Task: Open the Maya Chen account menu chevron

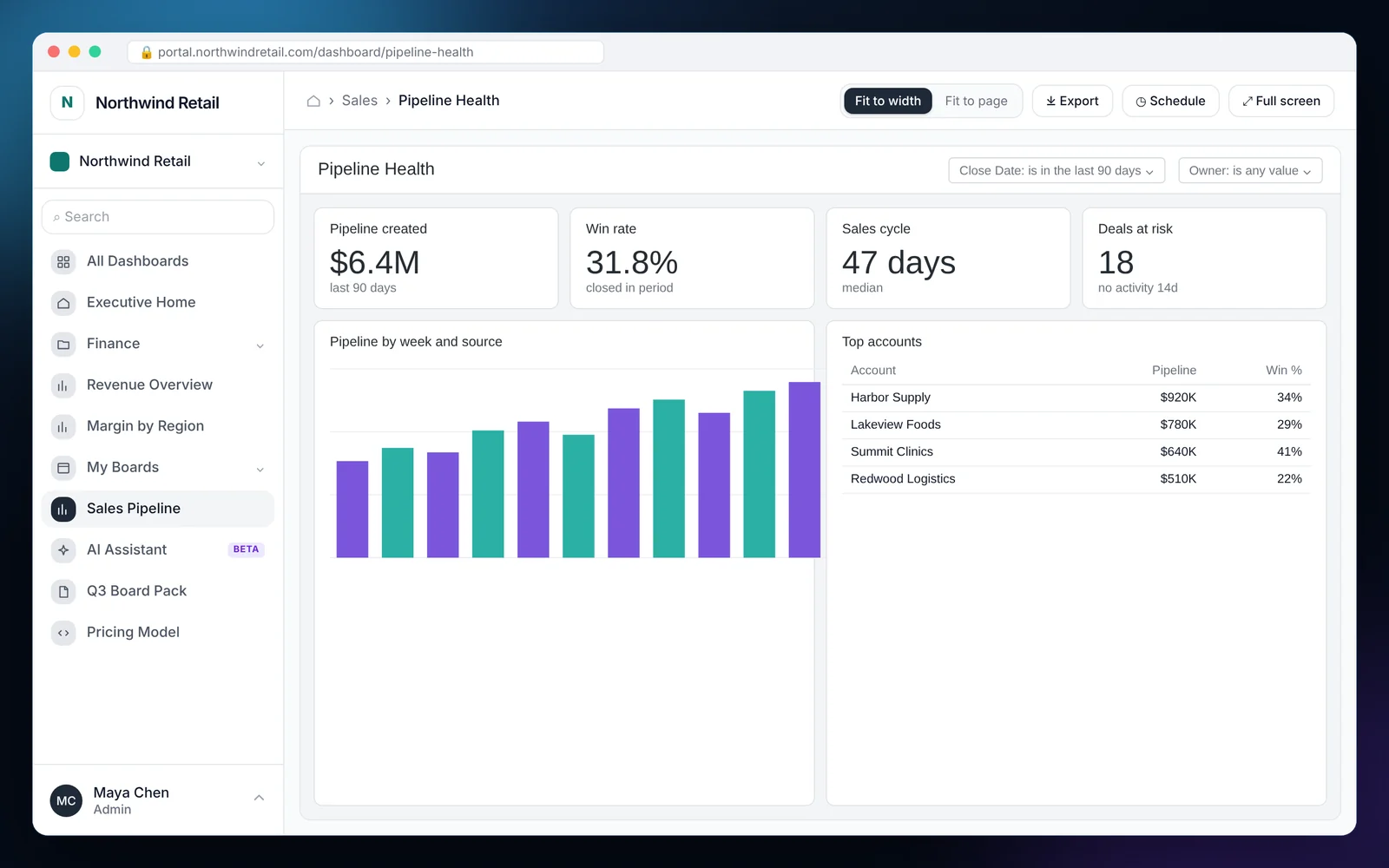Action: 259,798
